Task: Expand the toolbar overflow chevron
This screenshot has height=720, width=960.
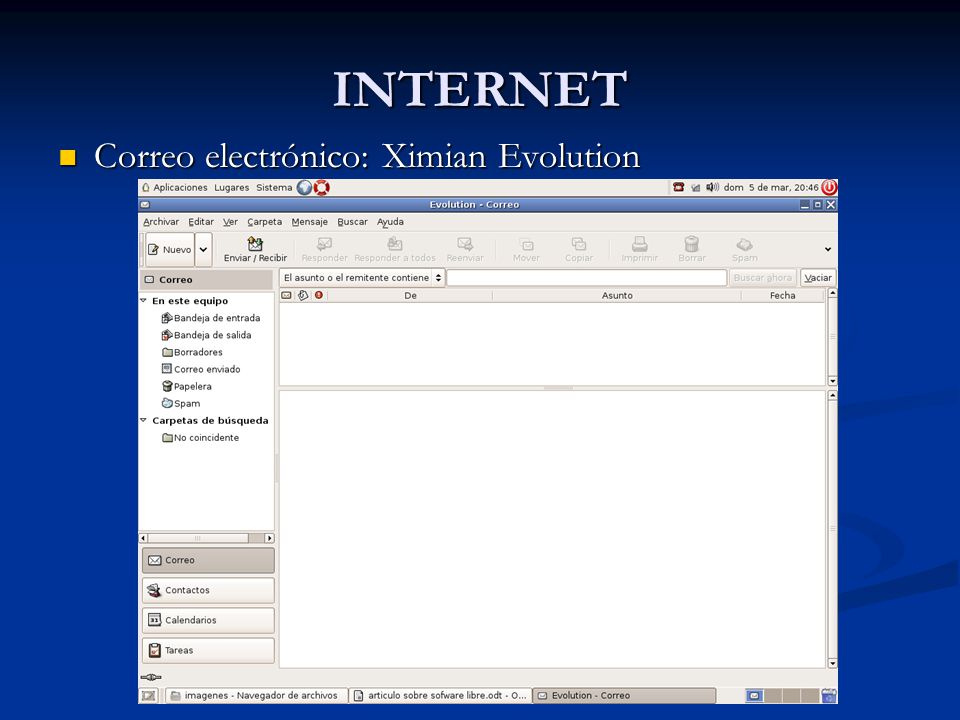Action: pyautogui.click(x=828, y=249)
